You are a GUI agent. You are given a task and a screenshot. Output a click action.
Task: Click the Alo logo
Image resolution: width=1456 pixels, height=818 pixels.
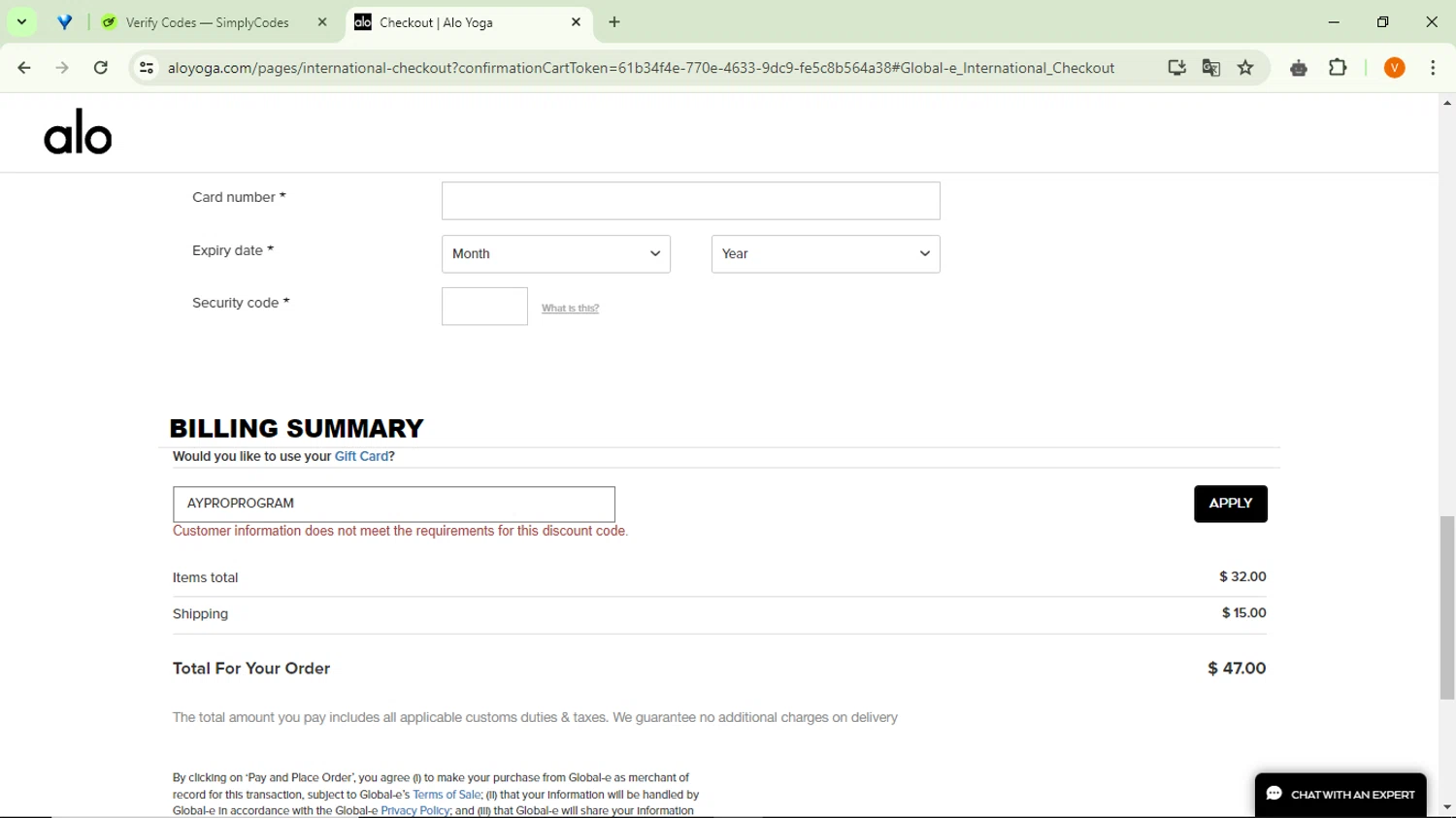click(x=78, y=132)
